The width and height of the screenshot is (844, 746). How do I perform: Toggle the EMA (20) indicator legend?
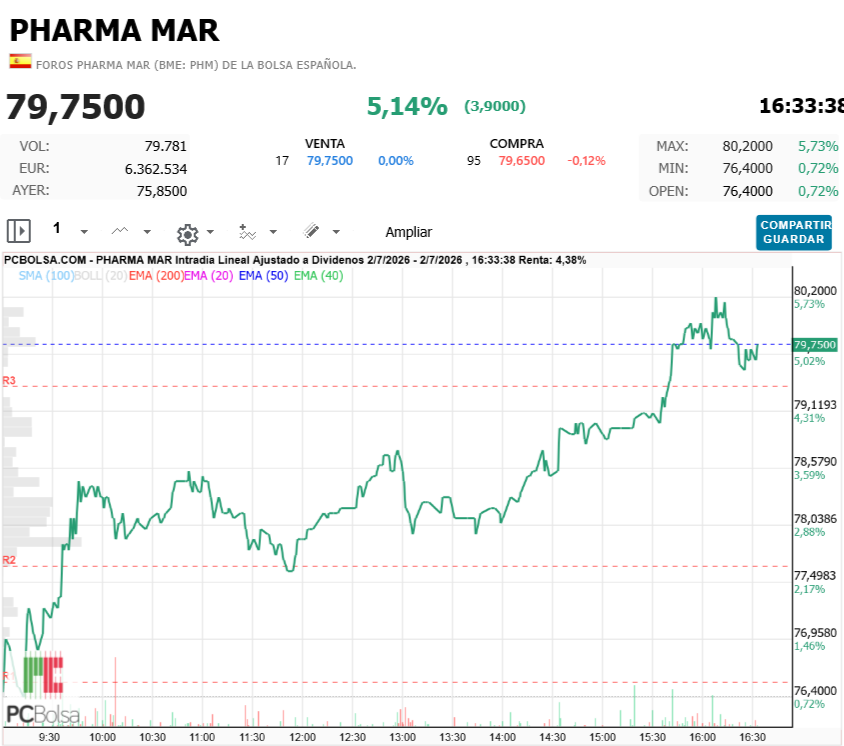pyautogui.click(x=209, y=276)
